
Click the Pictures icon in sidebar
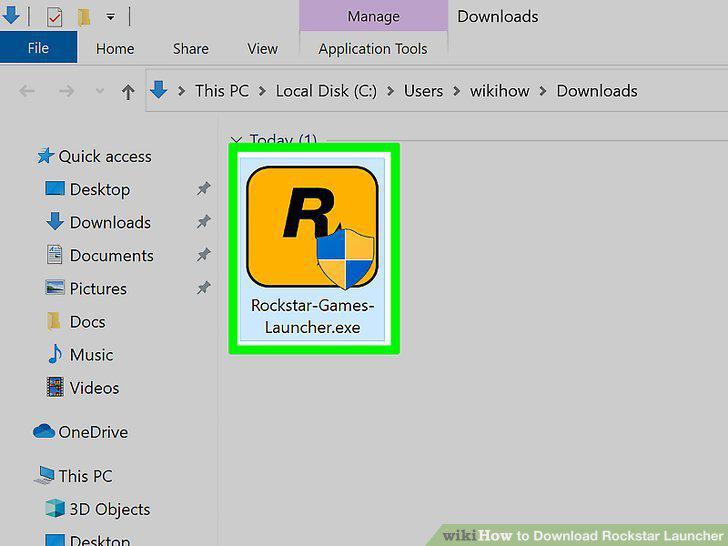point(55,287)
